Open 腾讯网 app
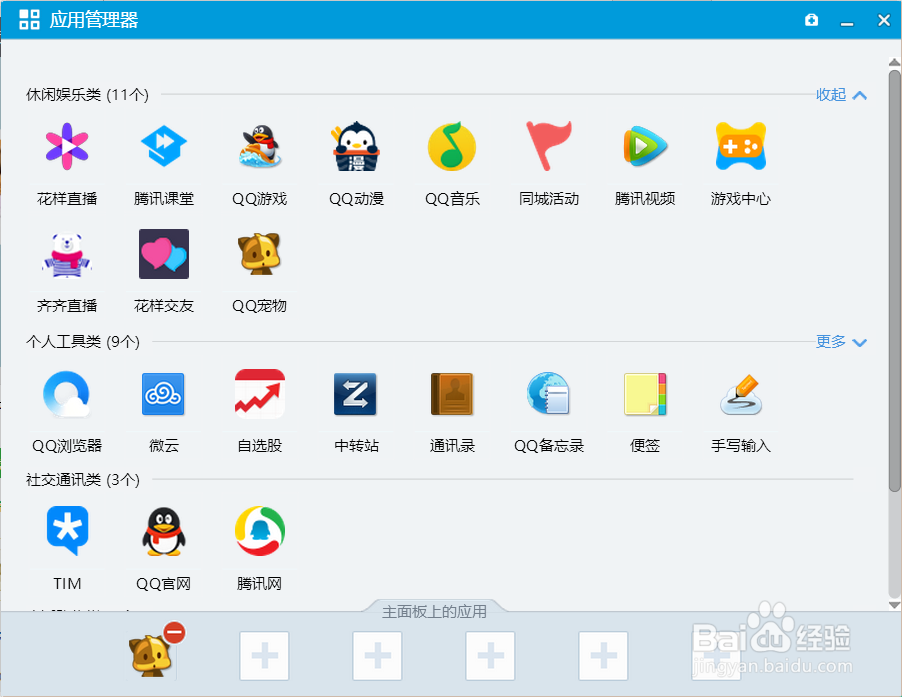The image size is (902, 697). tap(260, 531)
